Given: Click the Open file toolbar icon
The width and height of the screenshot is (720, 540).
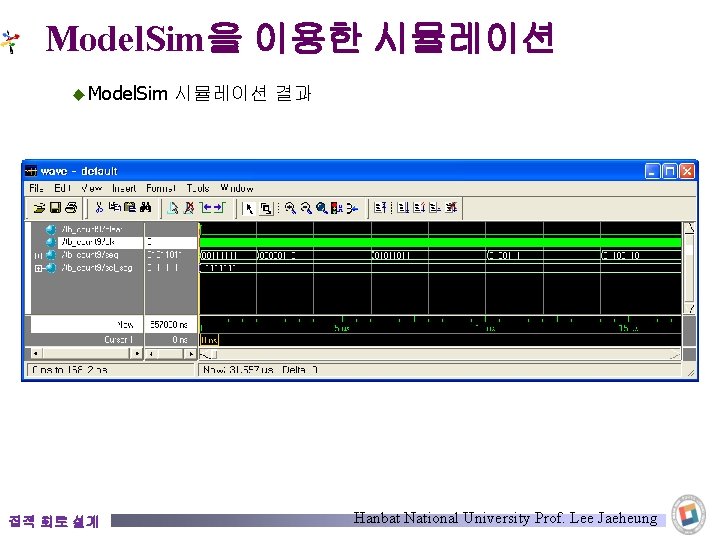Looking at the screenshot, I should 39,208.
